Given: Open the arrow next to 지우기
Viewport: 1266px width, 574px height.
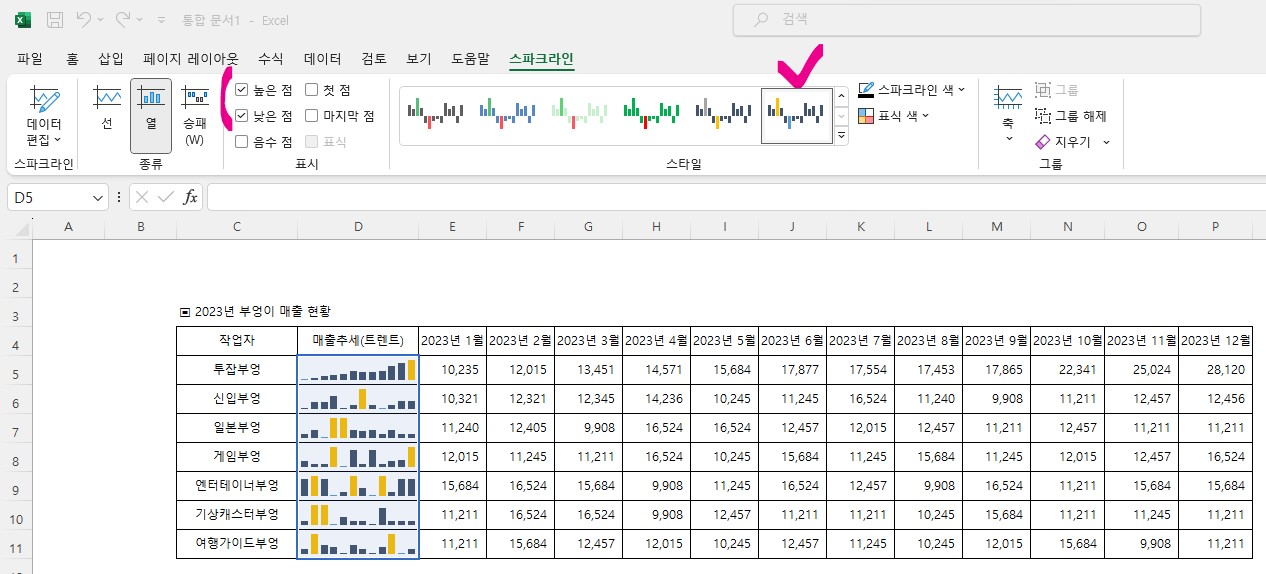Looking at the screenshot, I should click(1106, 142).
